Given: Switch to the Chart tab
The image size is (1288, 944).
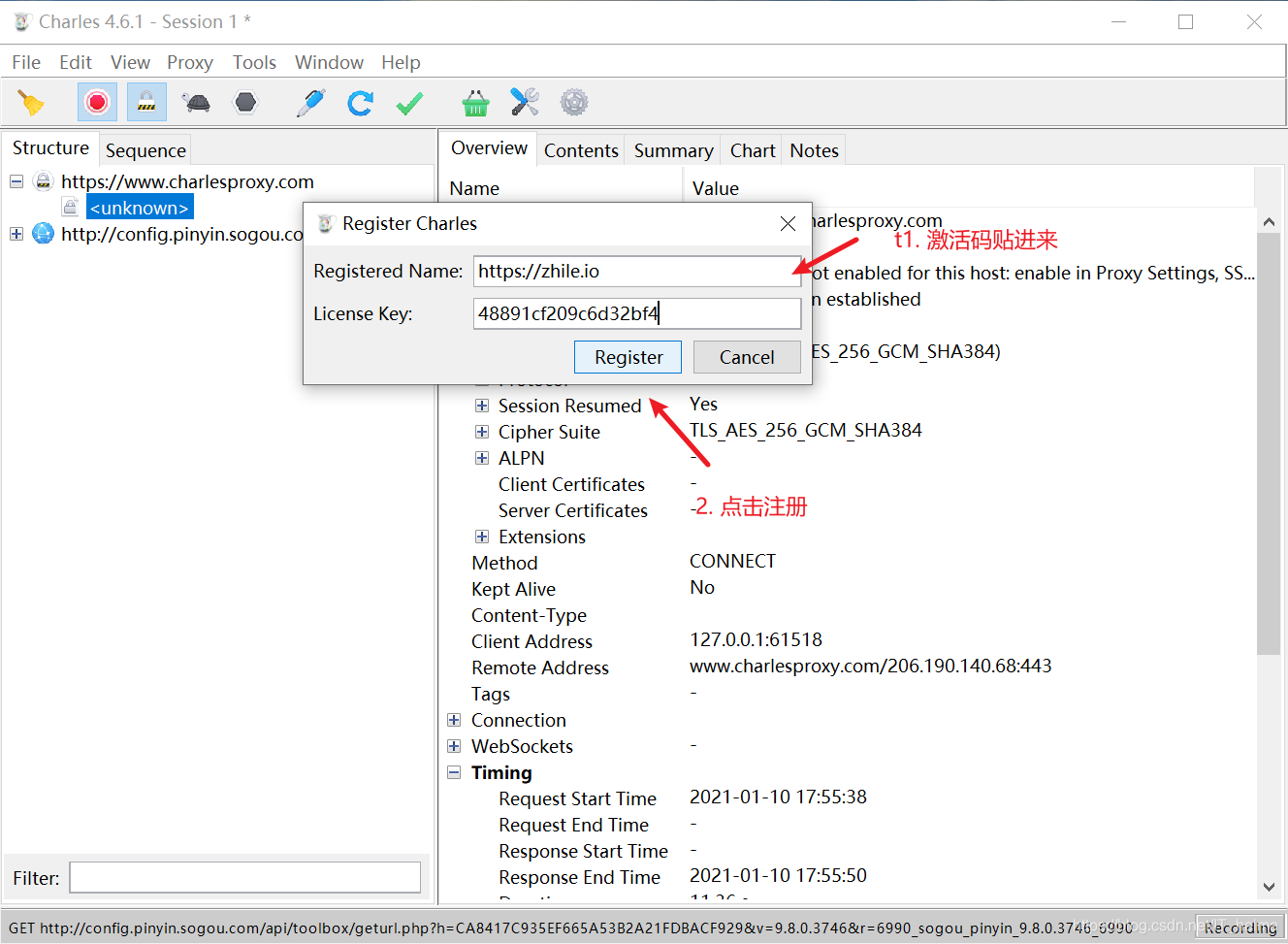Looking at the screenshot, I should tap(753, 150).
